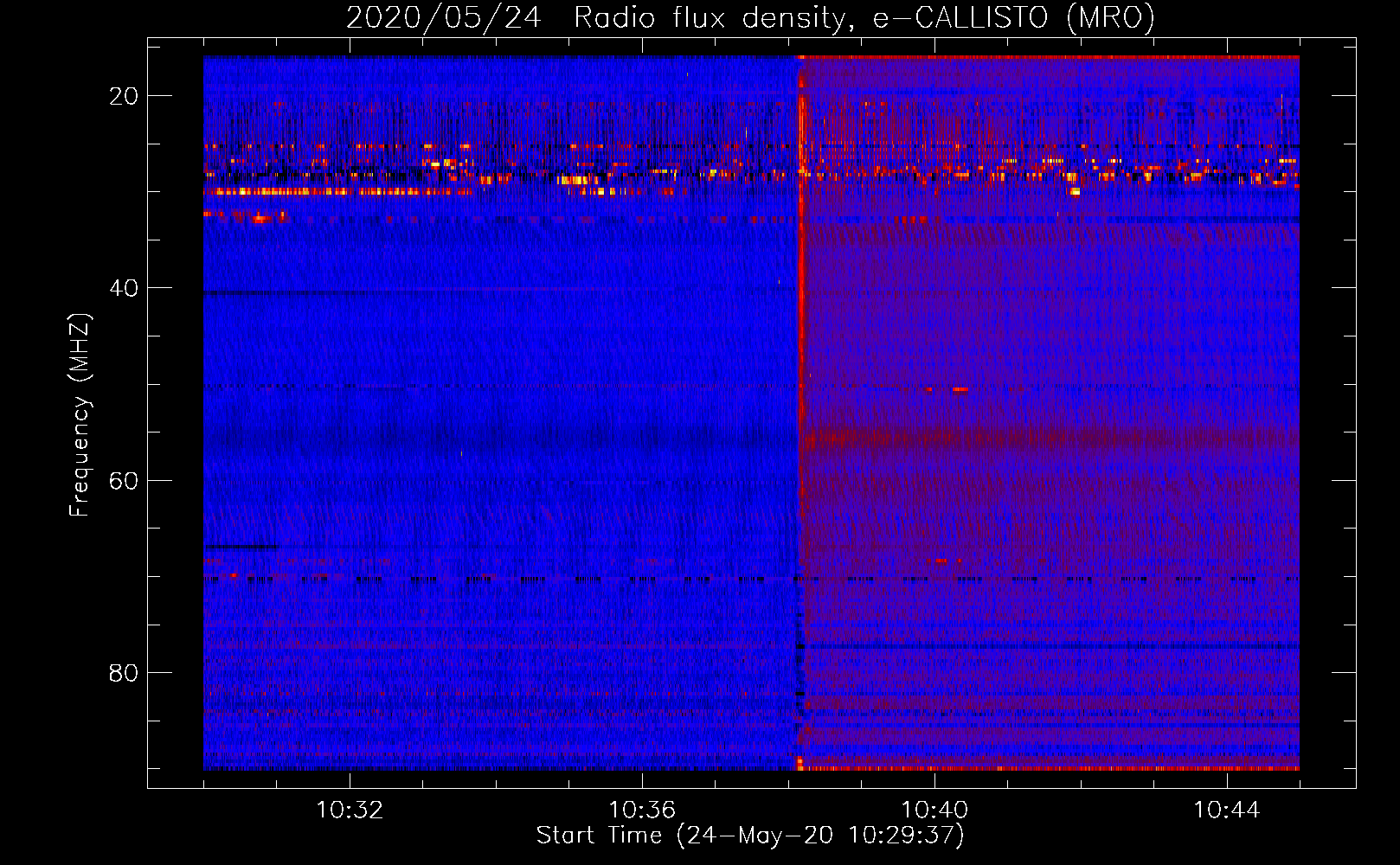
Task: Click the 60 MHz frequency tick label
Action: (x=124, y=480)
